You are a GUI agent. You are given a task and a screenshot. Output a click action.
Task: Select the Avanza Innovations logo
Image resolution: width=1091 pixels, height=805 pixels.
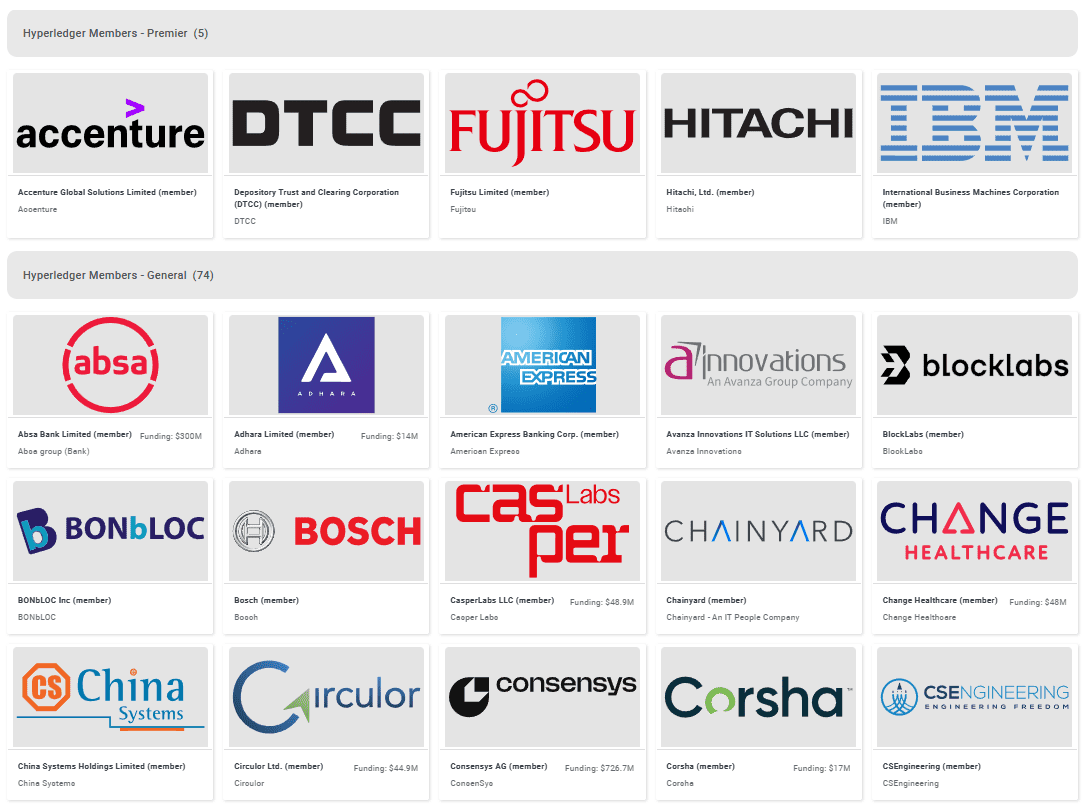758,365
